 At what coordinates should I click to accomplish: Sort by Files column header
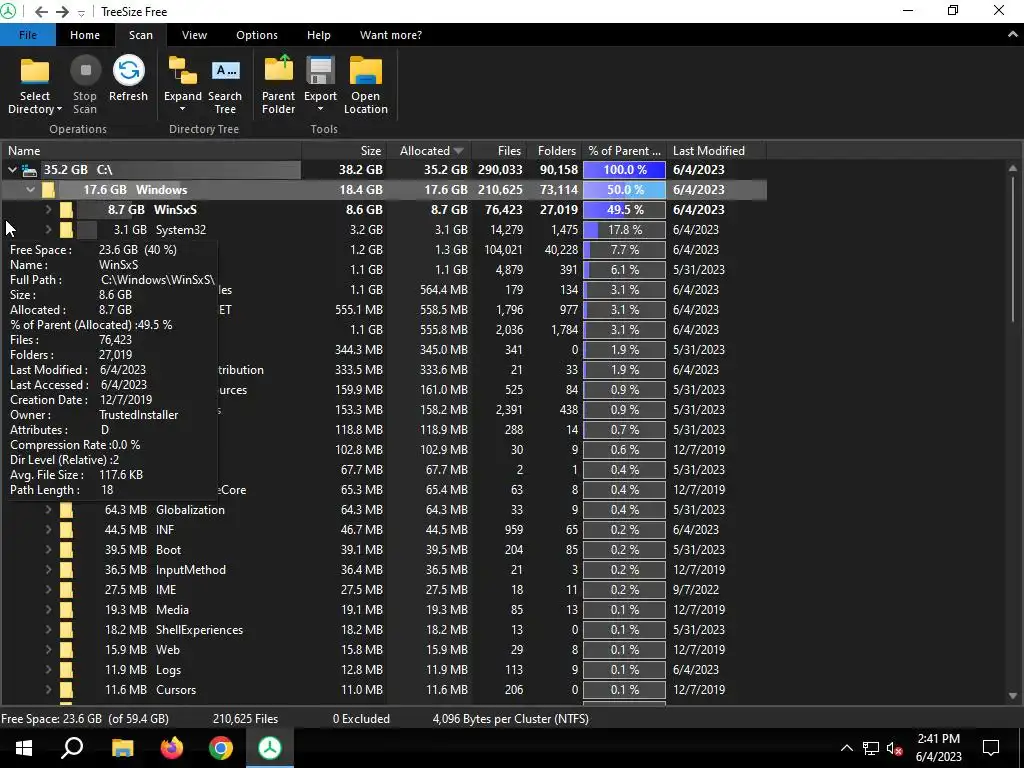[x=498, y=151]
